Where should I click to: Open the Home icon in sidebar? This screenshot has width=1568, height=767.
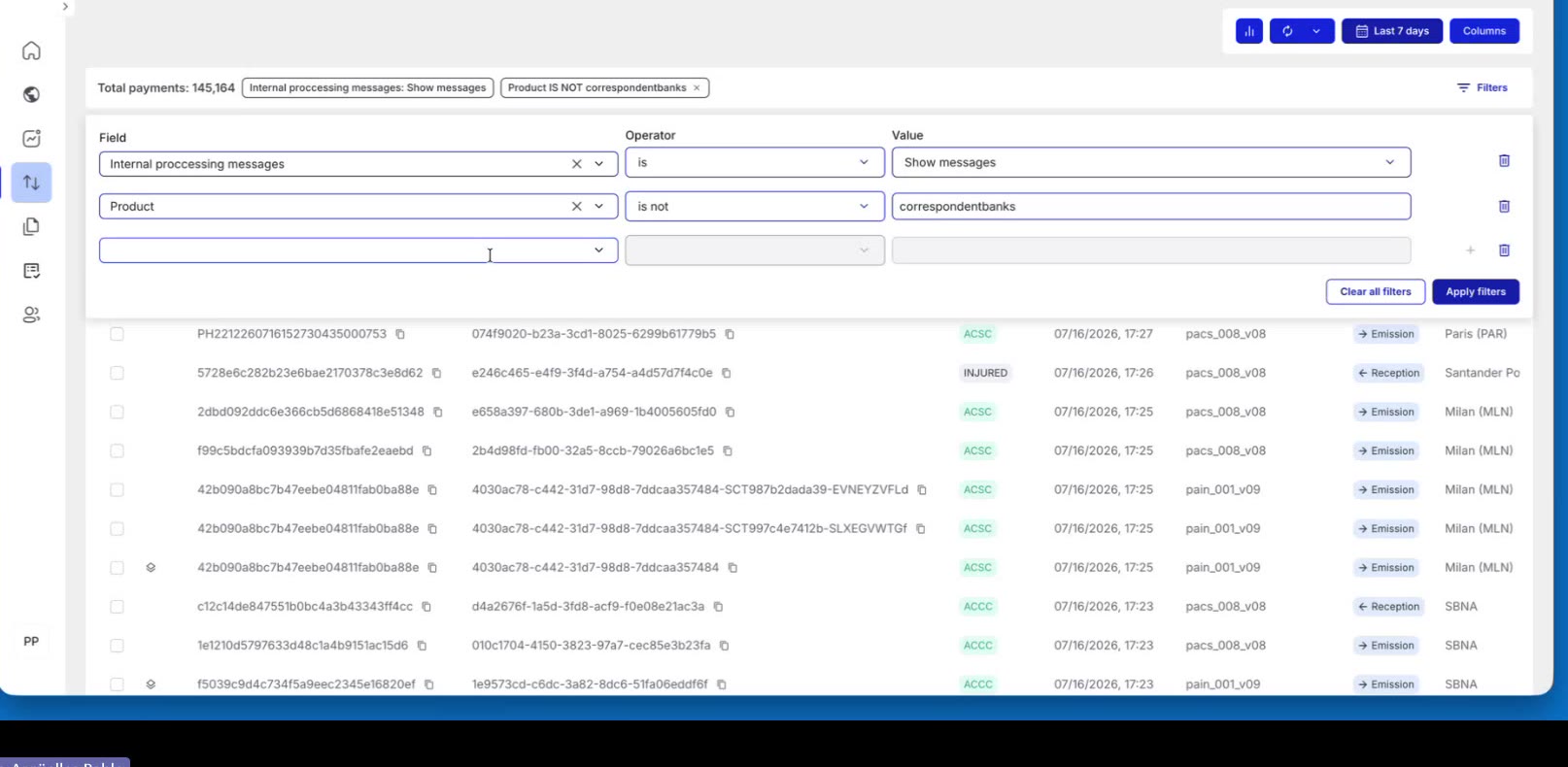(x=31, y=50)
